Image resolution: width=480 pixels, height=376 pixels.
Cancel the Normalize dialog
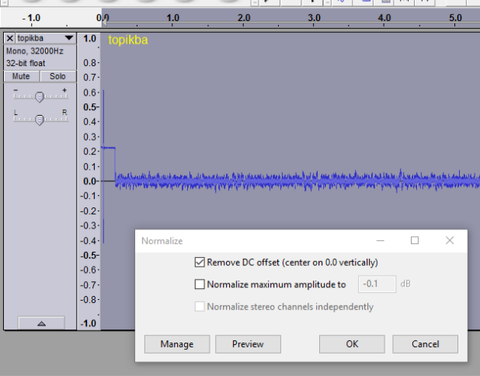425,344
